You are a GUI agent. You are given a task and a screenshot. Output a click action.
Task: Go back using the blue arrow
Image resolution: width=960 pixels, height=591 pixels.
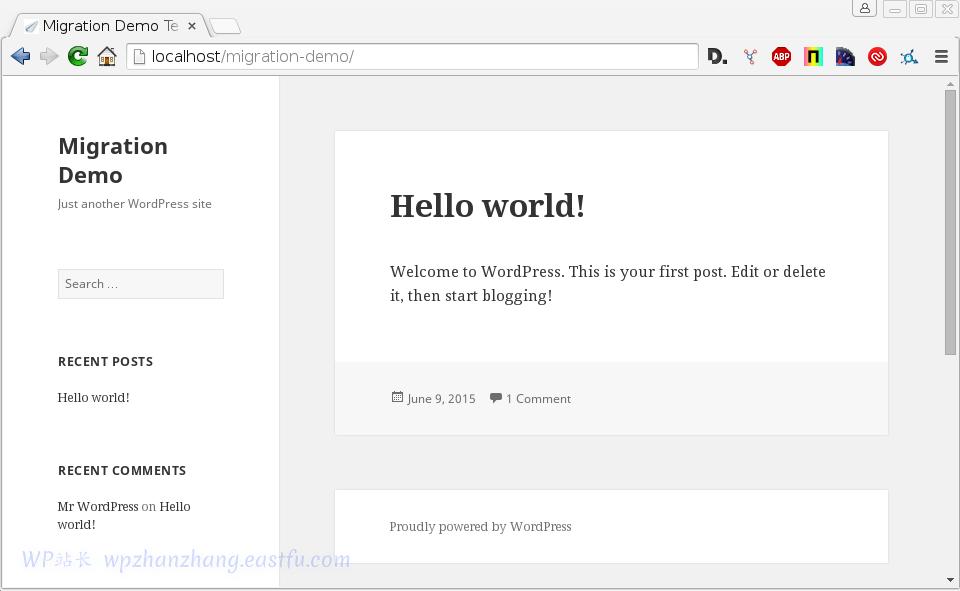(x=20, y=56)
